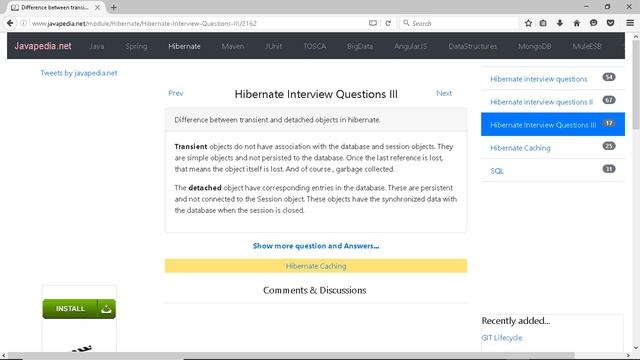Image resolution: width=640 pixels, height=360 pixels.
Task: Open the Javapedia.net home logo
Action: point(43,46)
